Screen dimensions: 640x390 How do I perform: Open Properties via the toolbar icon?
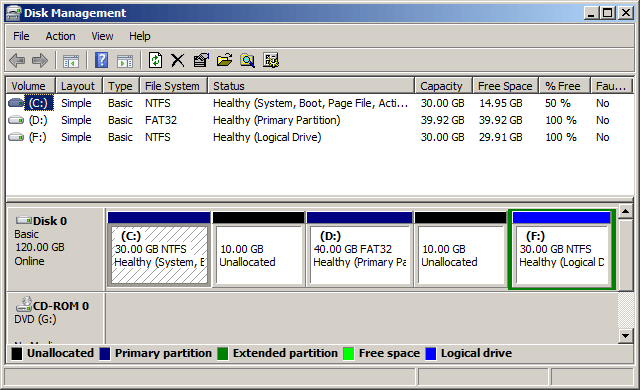coord(201,60)
